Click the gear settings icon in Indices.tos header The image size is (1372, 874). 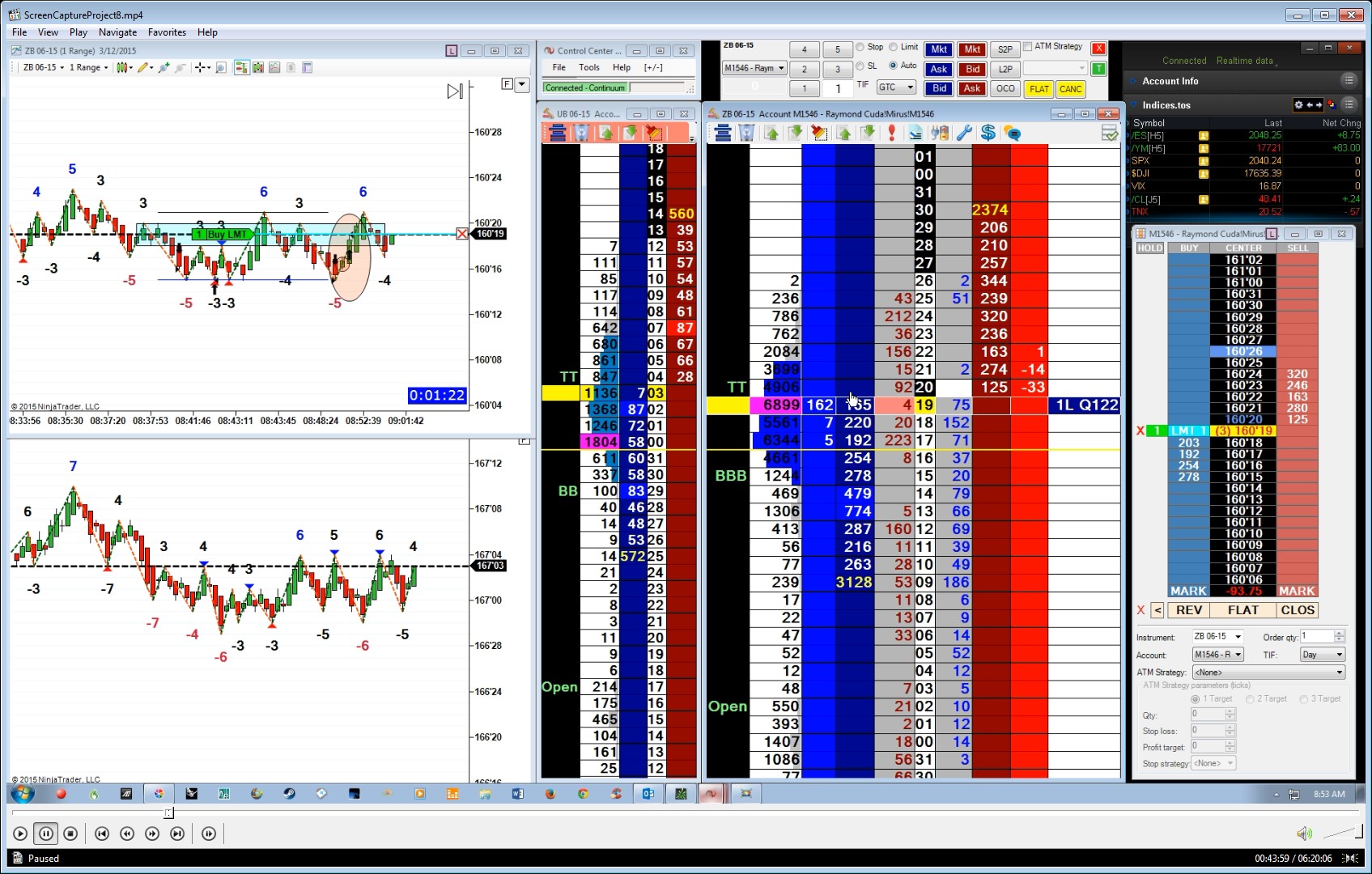point(1298,105)
